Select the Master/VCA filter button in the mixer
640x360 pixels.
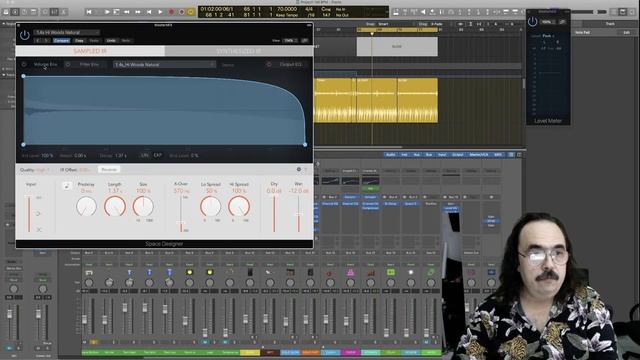[x=479, y=155]
